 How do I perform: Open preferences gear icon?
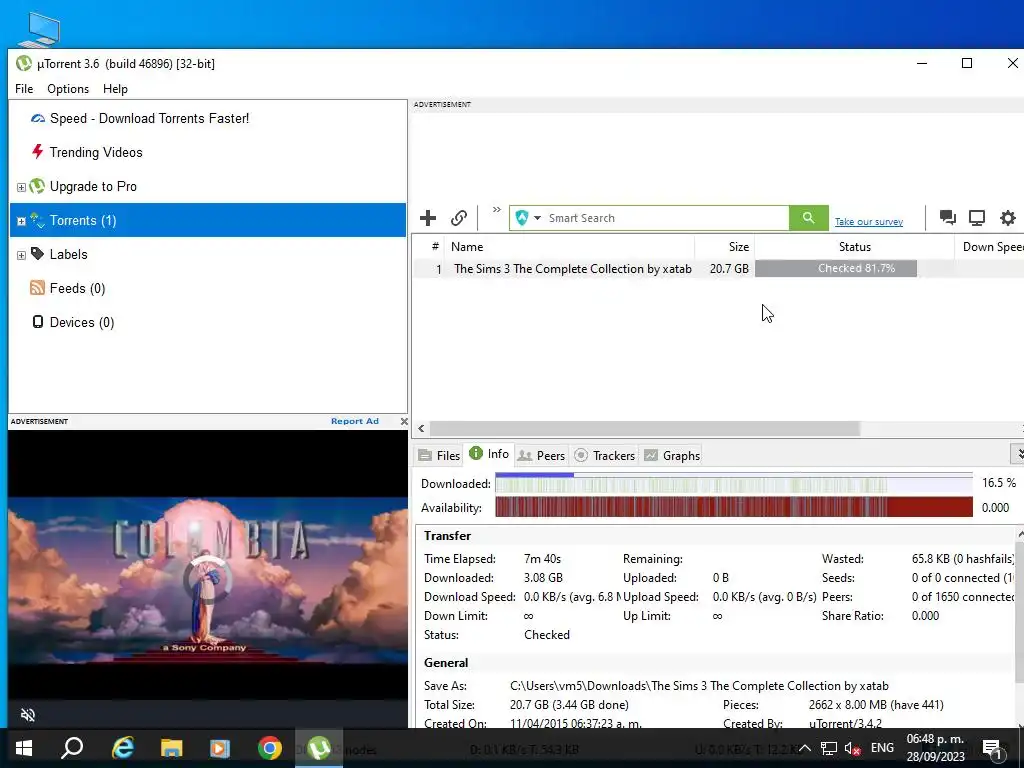coord(1008,217)
